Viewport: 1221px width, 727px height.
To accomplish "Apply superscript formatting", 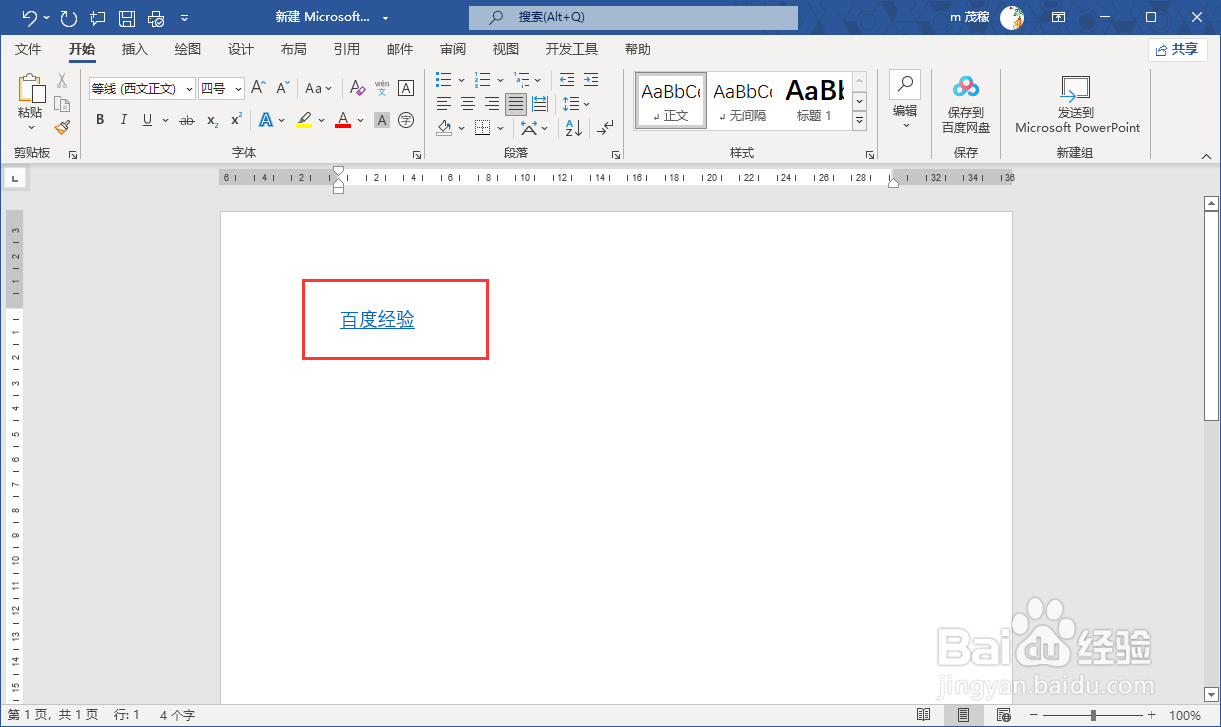I will point(236,120).
